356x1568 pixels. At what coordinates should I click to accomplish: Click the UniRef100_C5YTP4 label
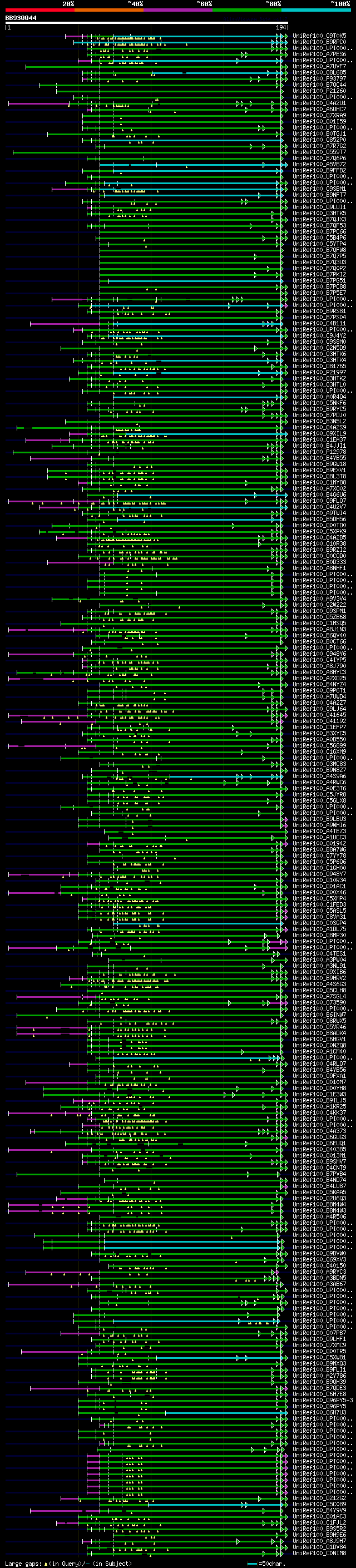(319, 244)
